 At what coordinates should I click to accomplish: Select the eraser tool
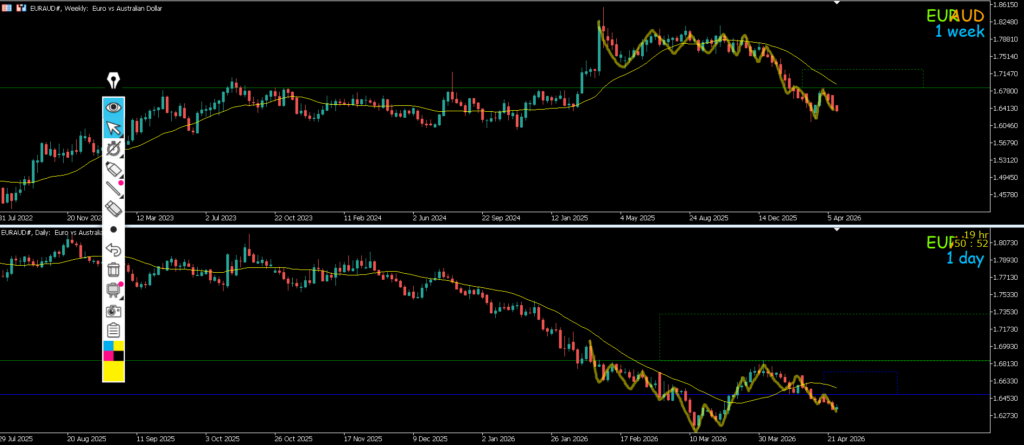pos(113,209)
